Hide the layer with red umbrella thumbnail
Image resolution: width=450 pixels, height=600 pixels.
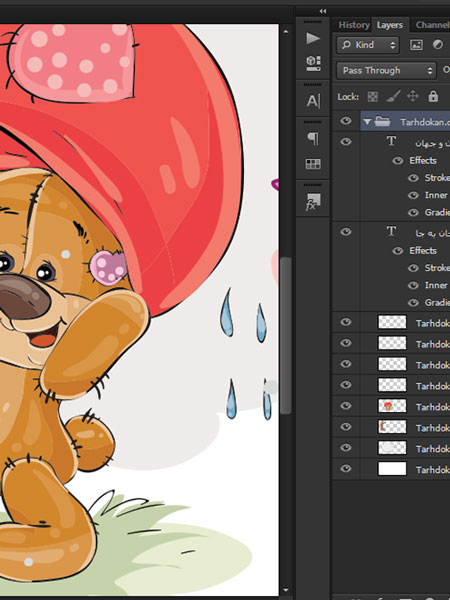pyautogui.click(x=346, y=405)
